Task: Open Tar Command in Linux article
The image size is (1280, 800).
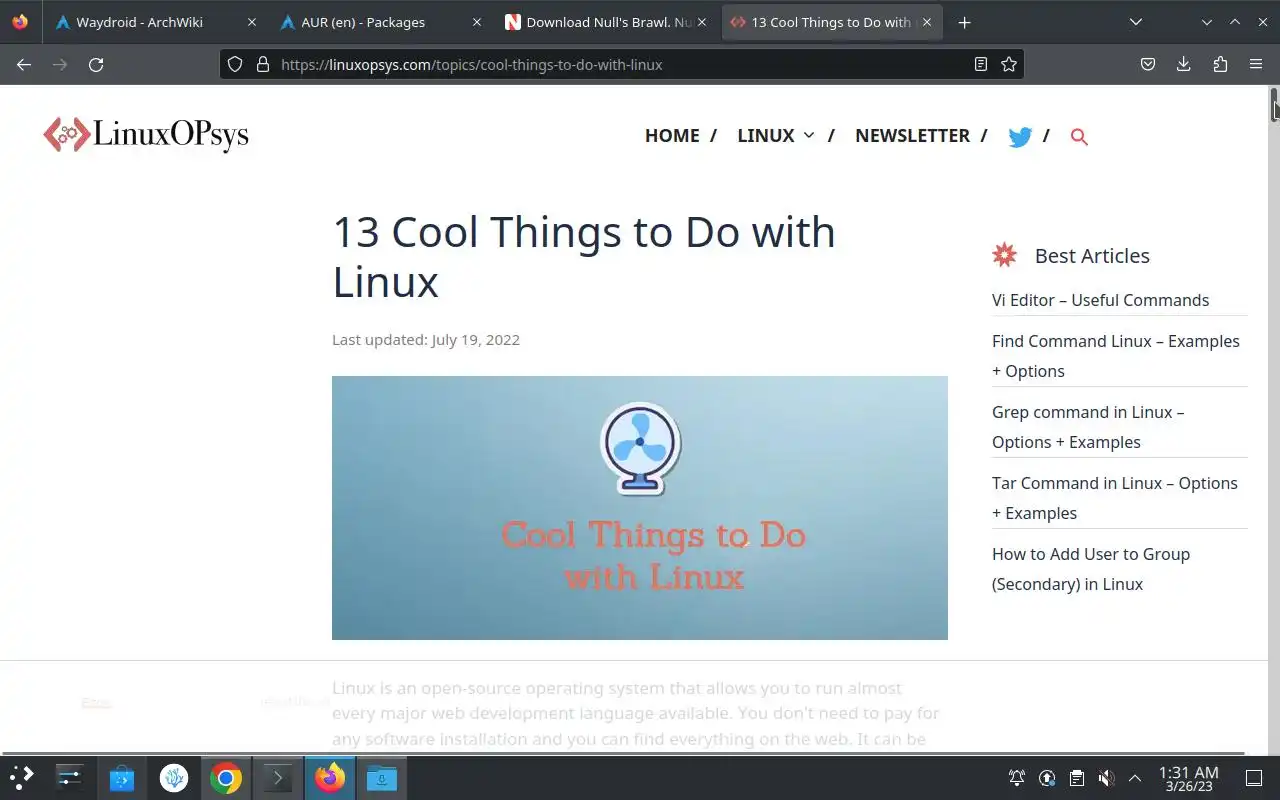Action: [x=1115, y=498]
